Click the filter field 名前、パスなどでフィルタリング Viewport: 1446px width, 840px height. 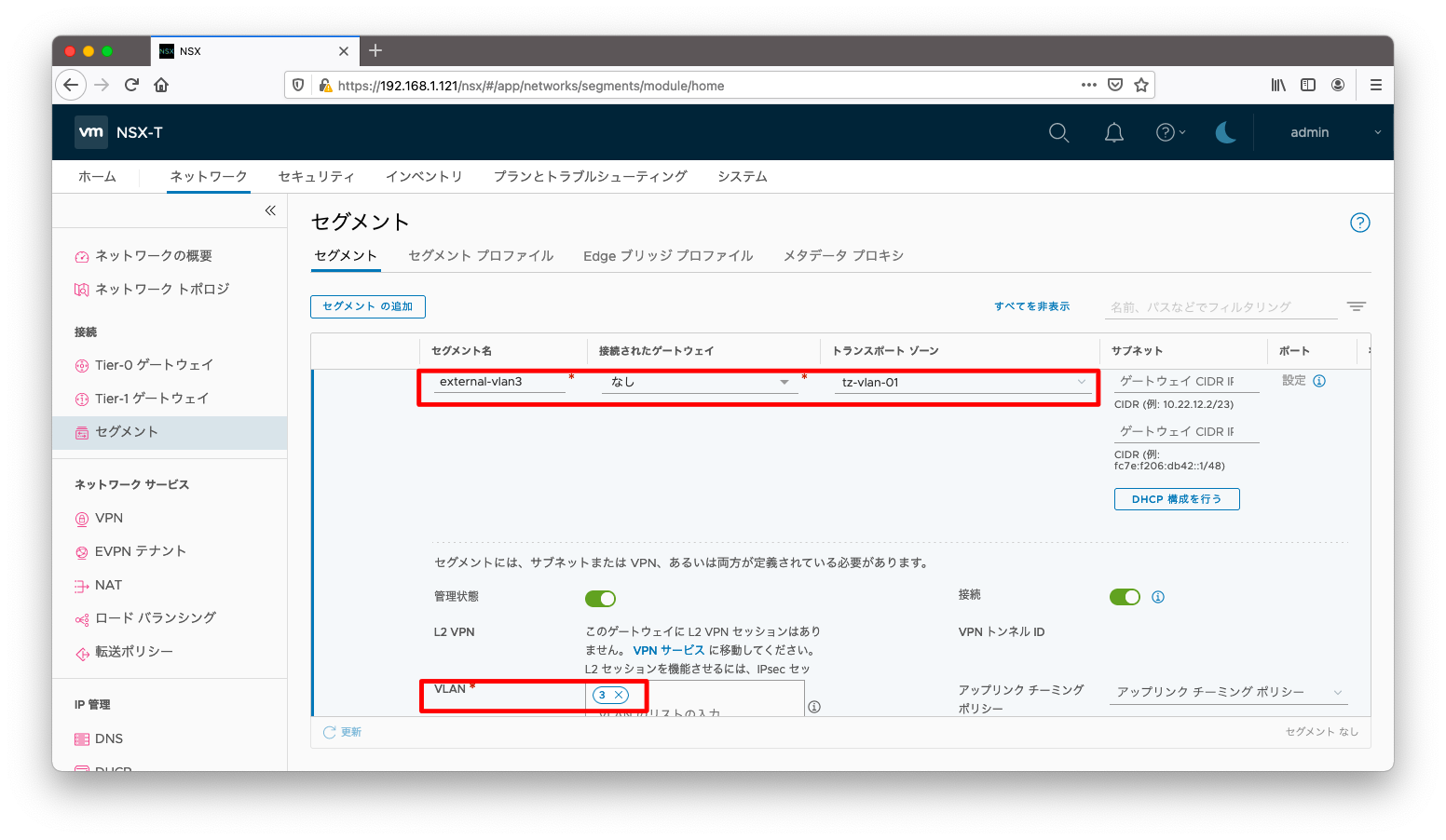1221,306
